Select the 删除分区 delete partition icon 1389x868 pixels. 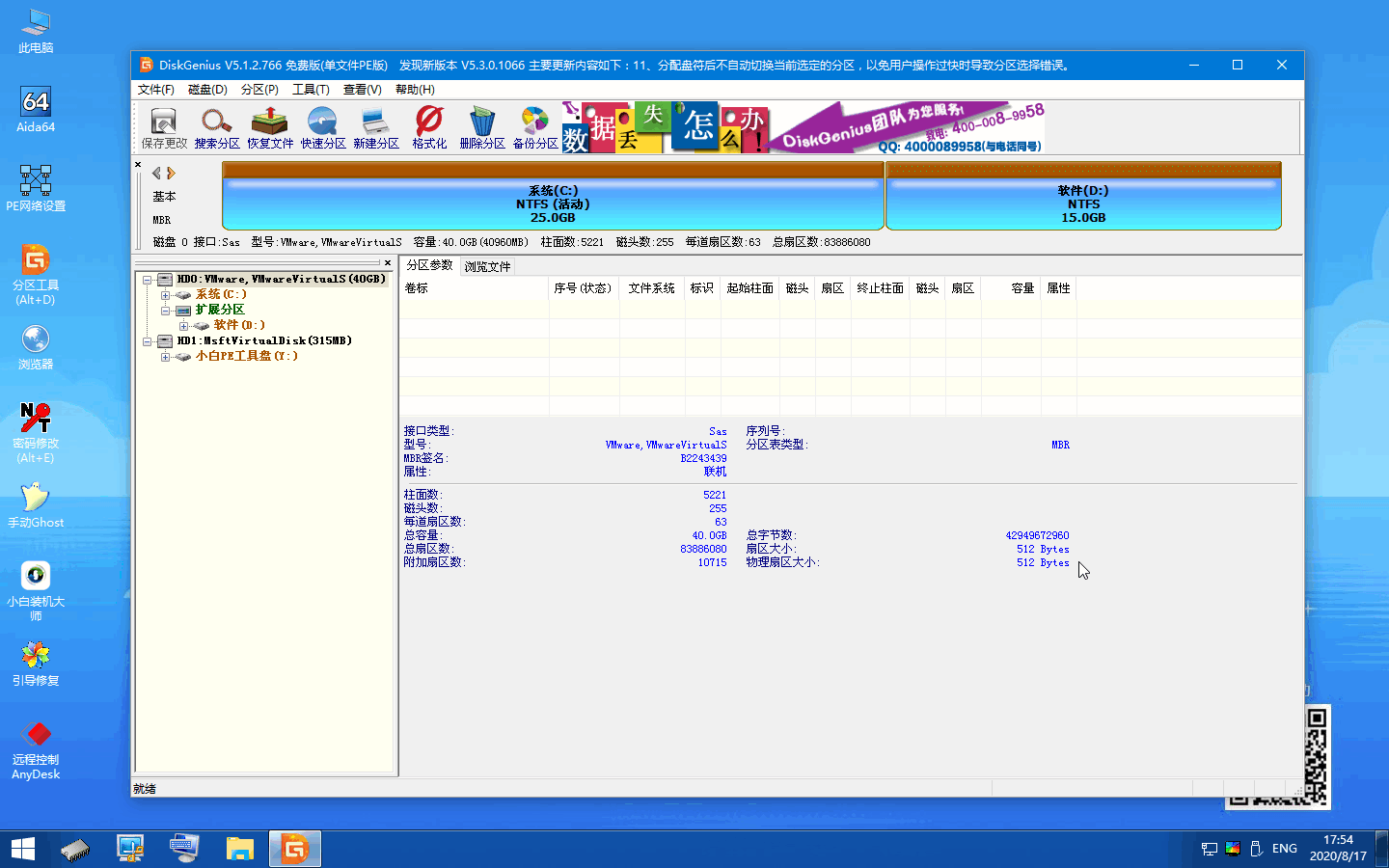tap(481, 126)
